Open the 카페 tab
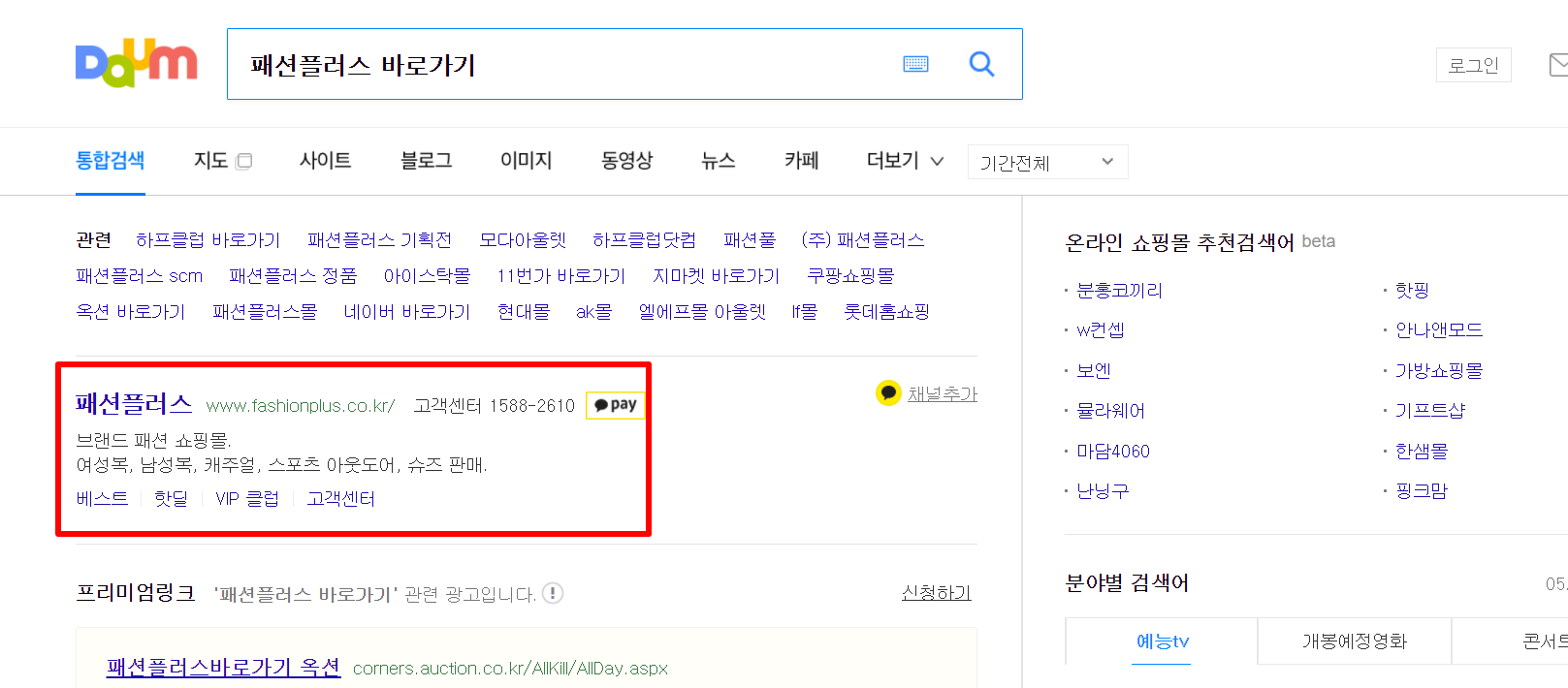The image size is (1568, 688). 801,161
